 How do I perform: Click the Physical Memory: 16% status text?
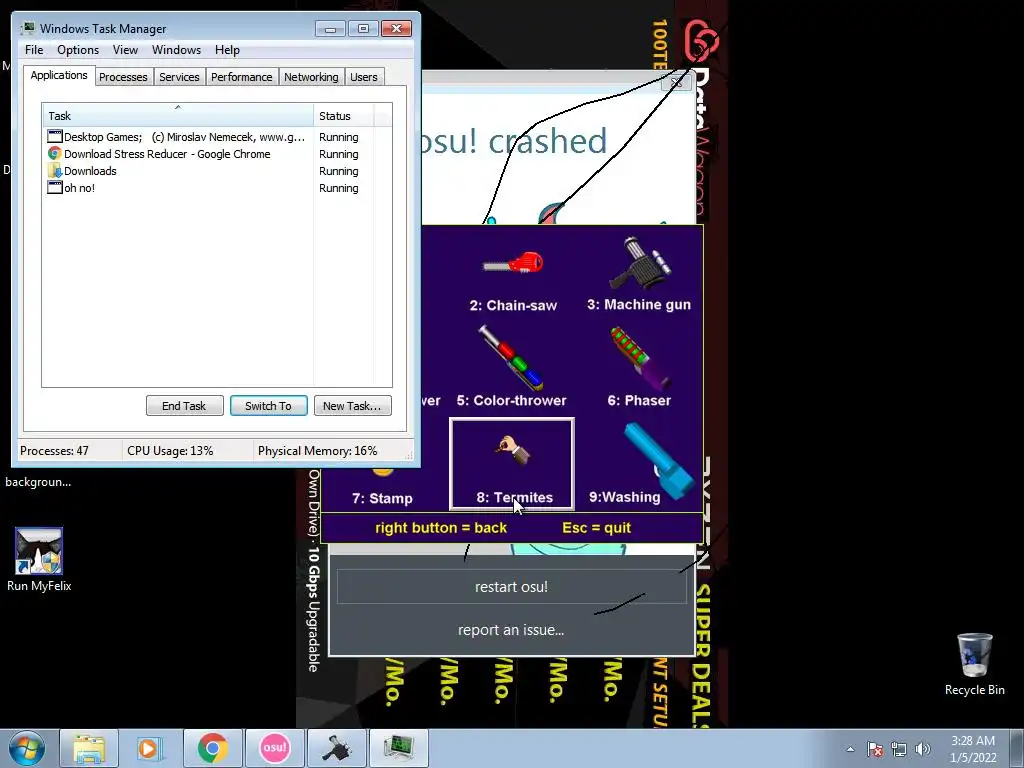317,451
